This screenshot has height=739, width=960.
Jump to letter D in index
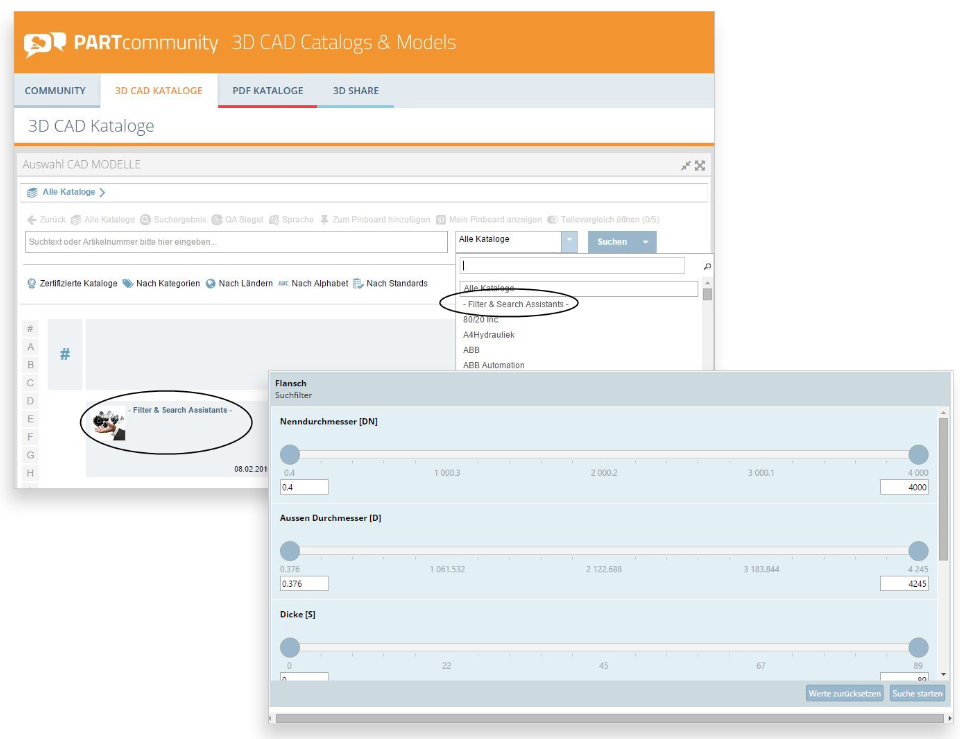[30, 401]
